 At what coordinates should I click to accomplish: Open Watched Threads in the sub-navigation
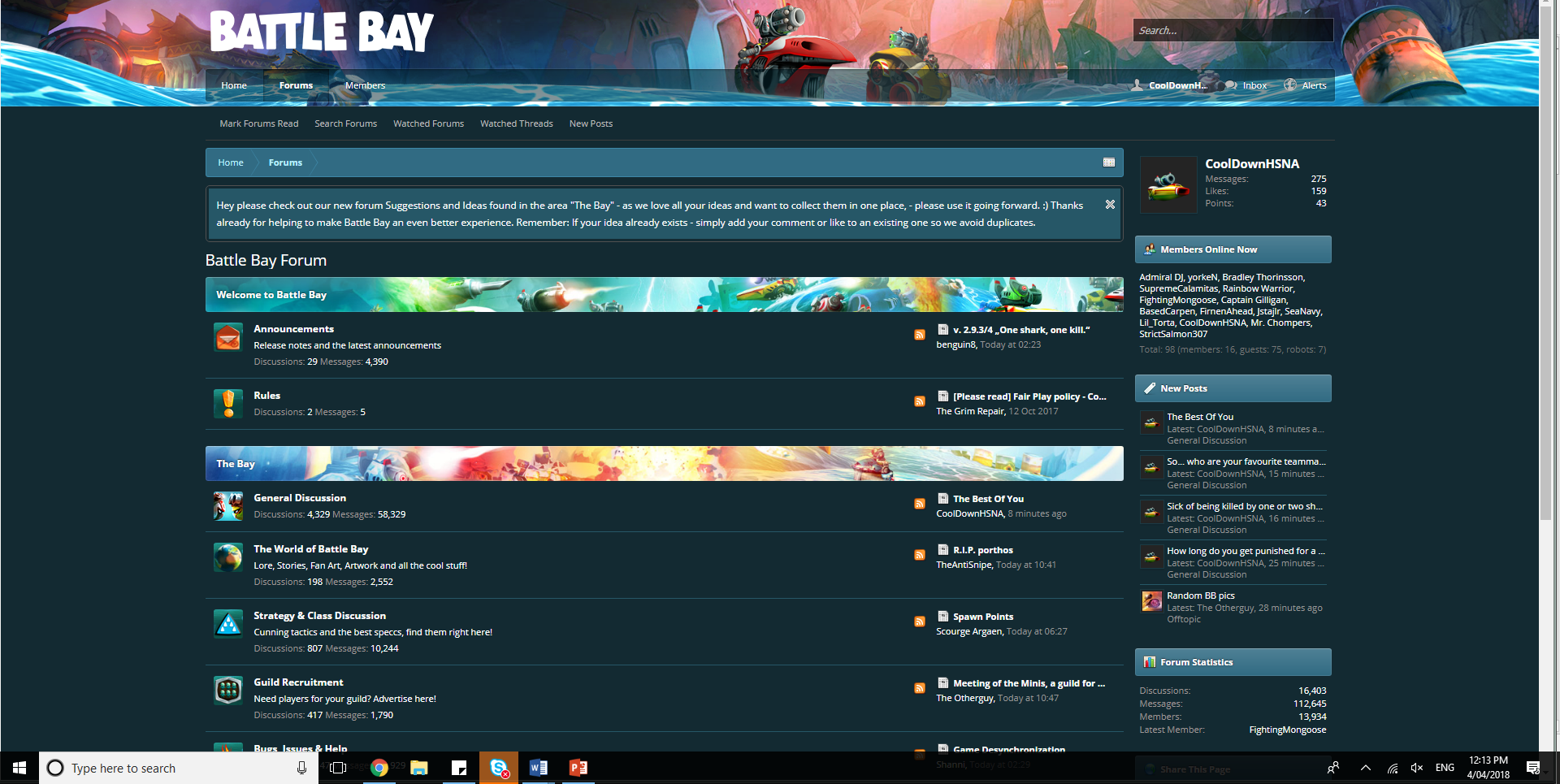tap(517, 123)
